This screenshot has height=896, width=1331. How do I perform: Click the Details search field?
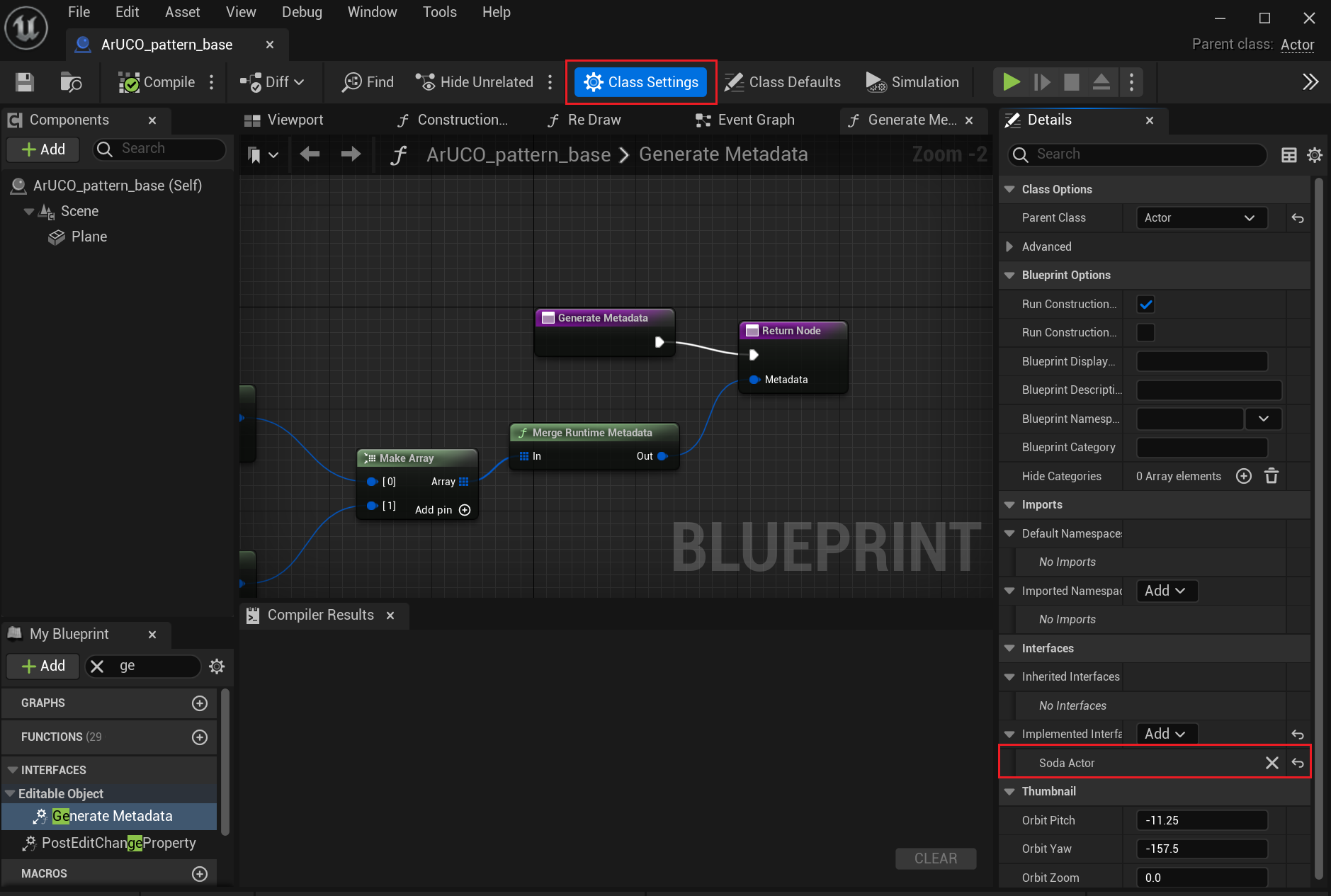(1137, 154)
